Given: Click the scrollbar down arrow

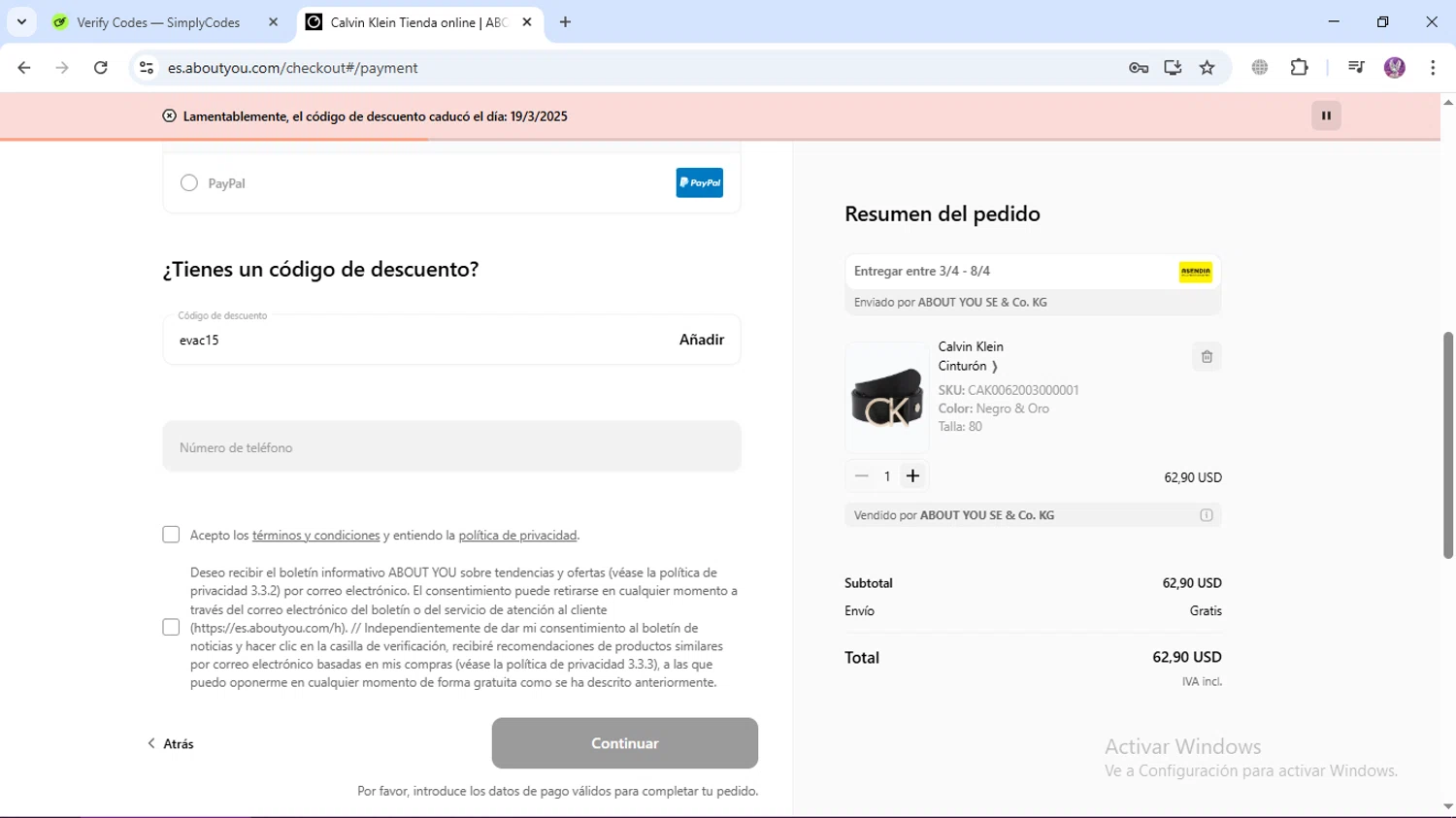Looking at the screenshot, I should pyautogui.click(x=1448, y=807).
